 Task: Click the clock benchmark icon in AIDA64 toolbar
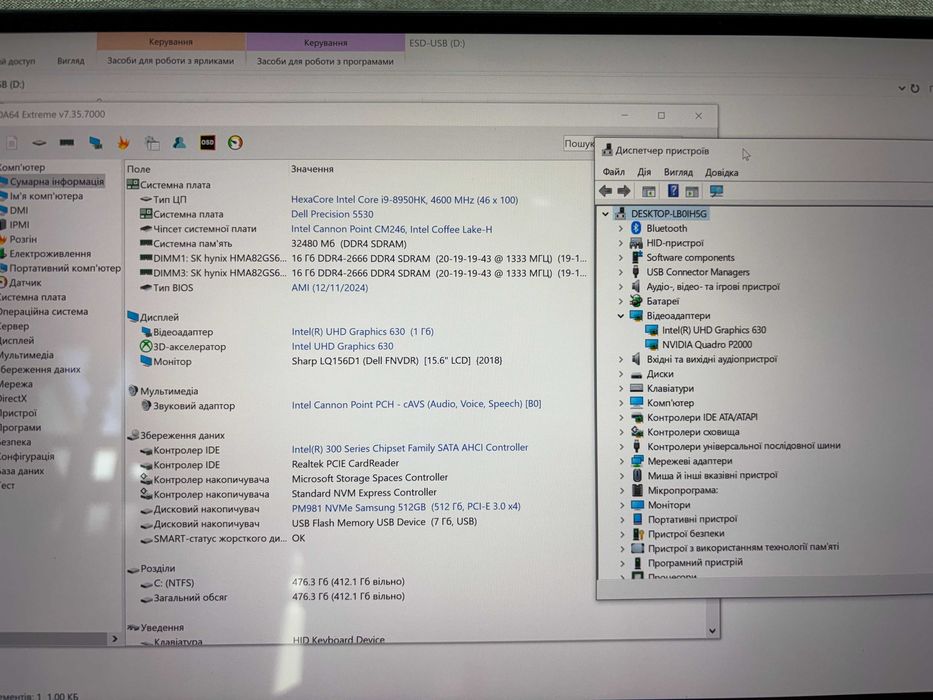click(x=235, y=142)
